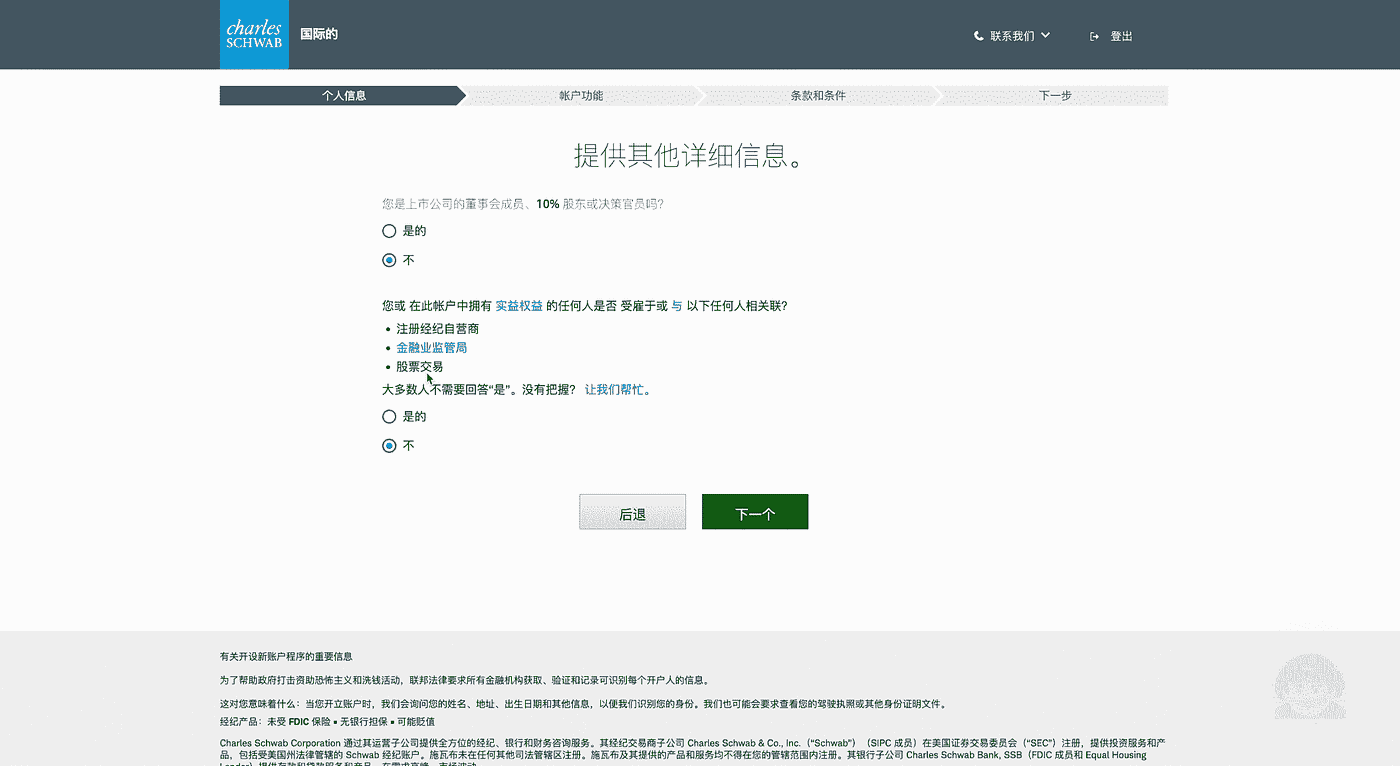Screen dimensions: 1400x766
Task: Select the 下一步 progress step
Action: click(x=1055, y=96)
